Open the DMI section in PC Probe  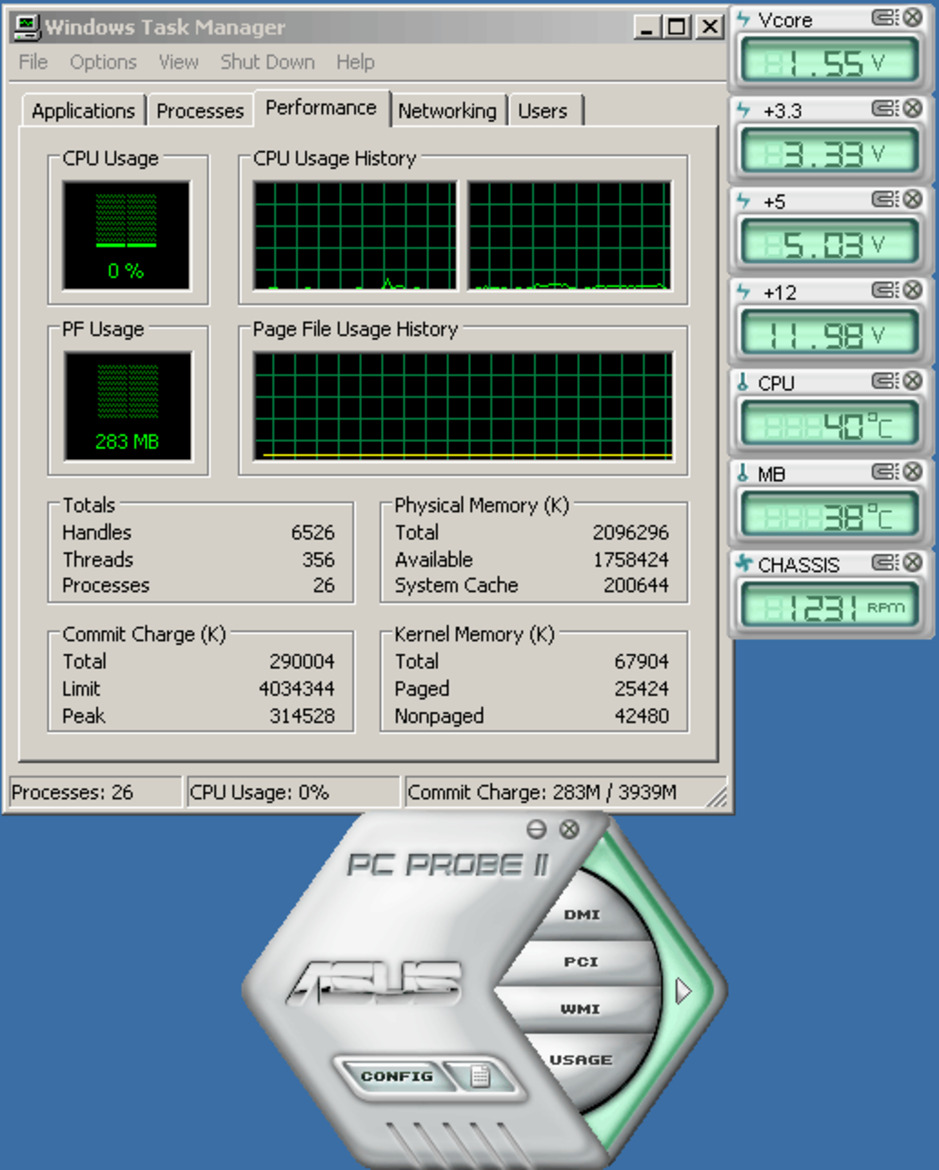click(x=581, y=915)
